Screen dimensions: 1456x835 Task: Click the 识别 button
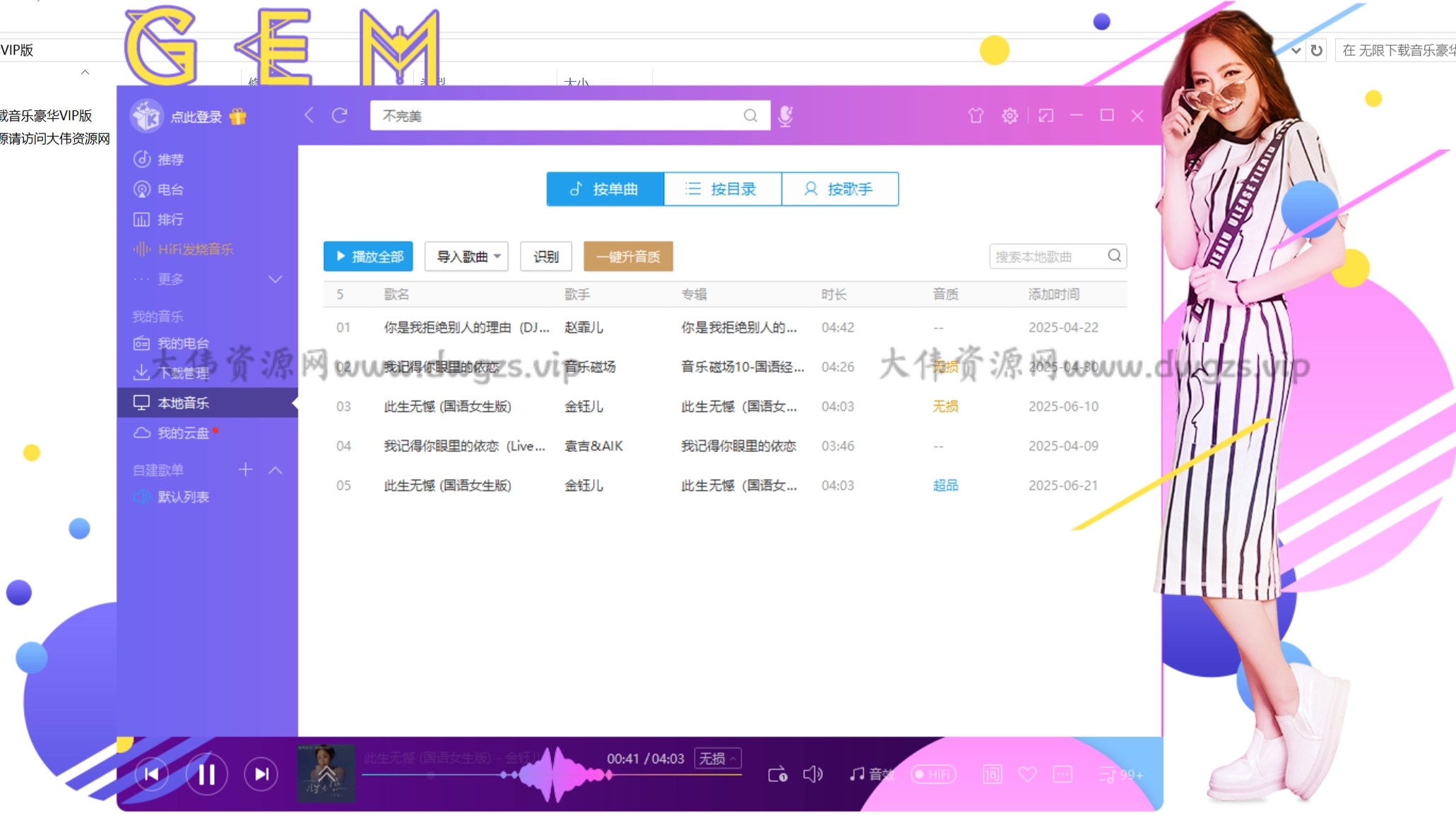pos(545,256)
